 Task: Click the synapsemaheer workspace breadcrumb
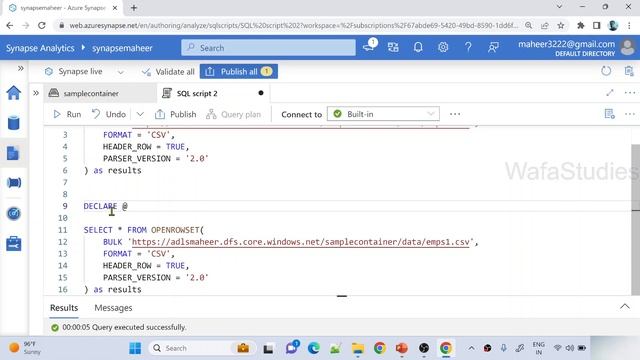122,48
